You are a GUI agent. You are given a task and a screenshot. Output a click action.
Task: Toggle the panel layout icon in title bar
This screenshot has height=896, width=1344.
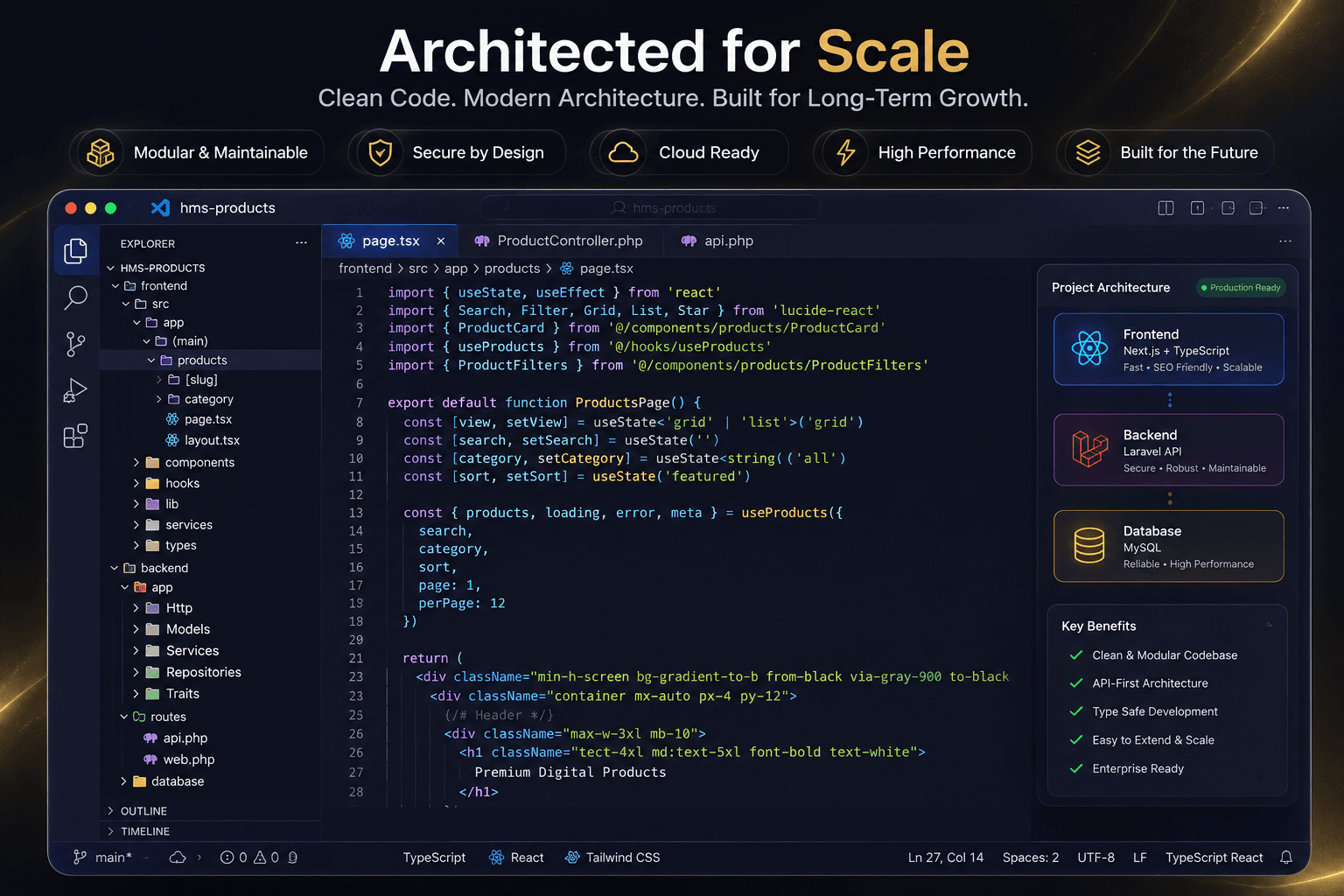[x=1197, y=208]
